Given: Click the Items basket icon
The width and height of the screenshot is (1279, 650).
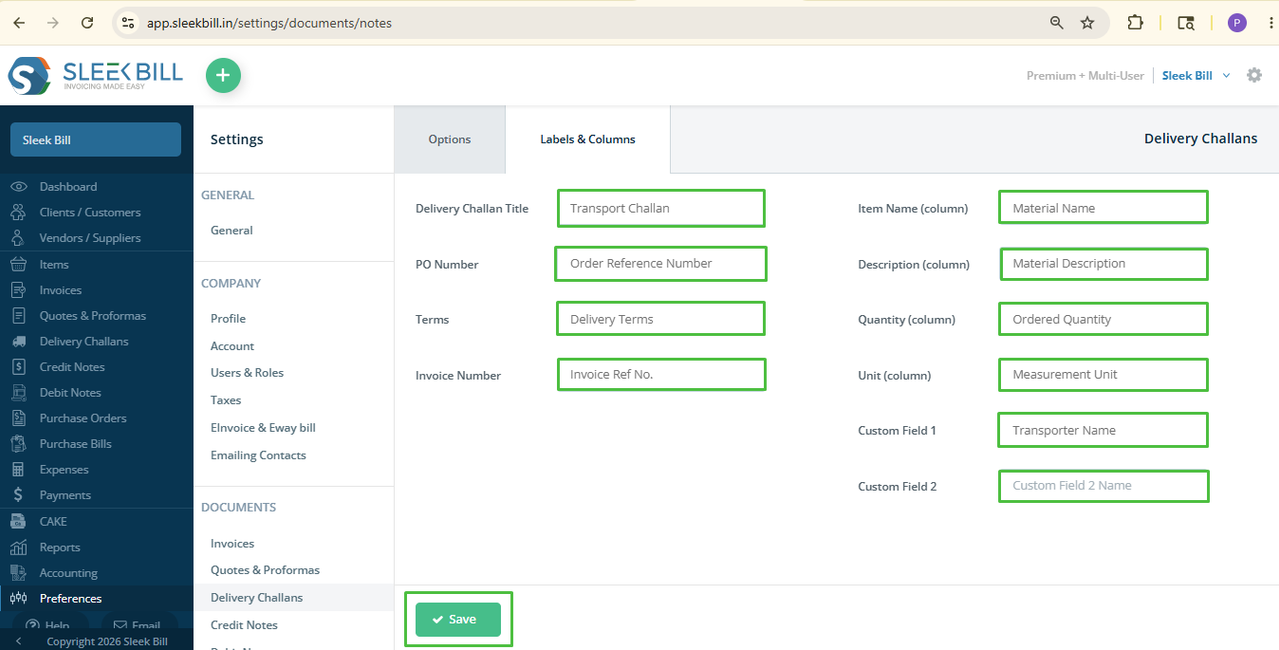Looking at the screenshot, I should (18, 264).
